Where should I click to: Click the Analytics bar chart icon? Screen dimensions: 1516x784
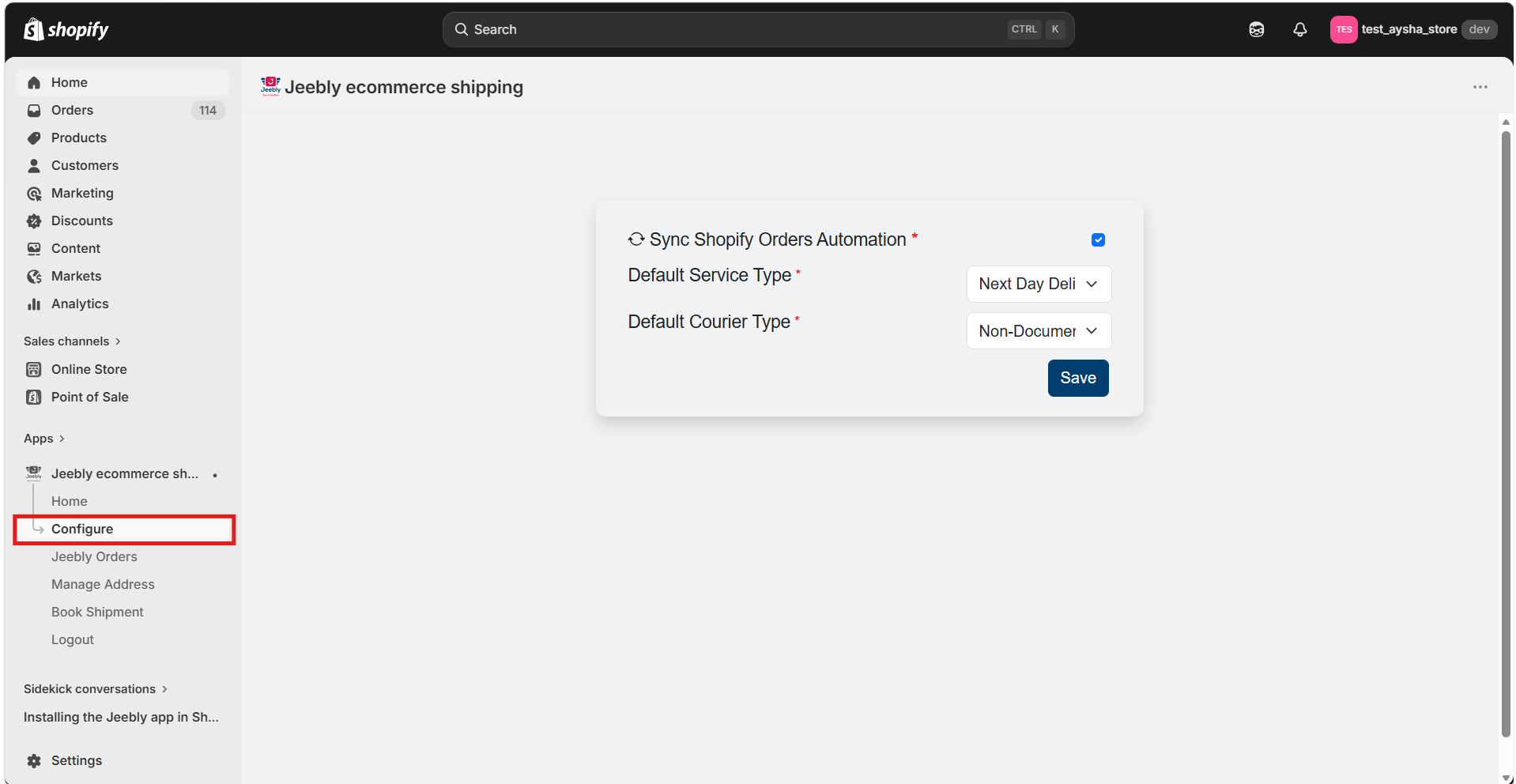pyautogui.click(x=34, y=303)
